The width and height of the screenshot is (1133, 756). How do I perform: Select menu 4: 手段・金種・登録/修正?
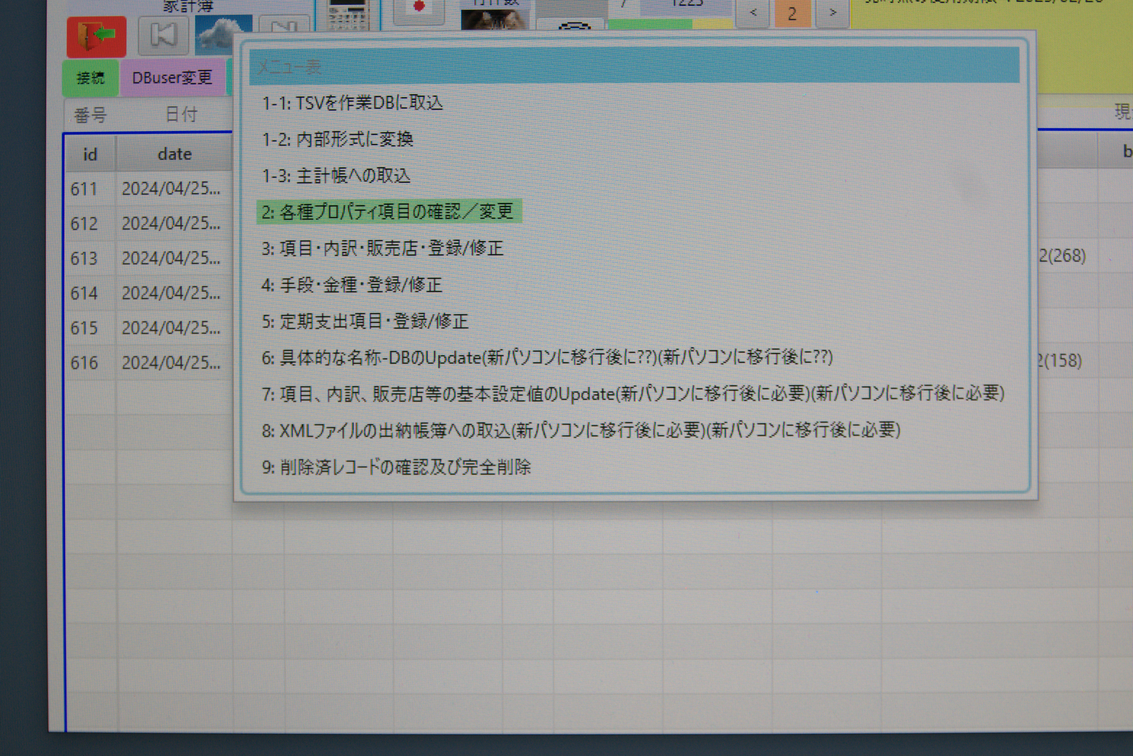pyautogui.click(x=351, y=285)
